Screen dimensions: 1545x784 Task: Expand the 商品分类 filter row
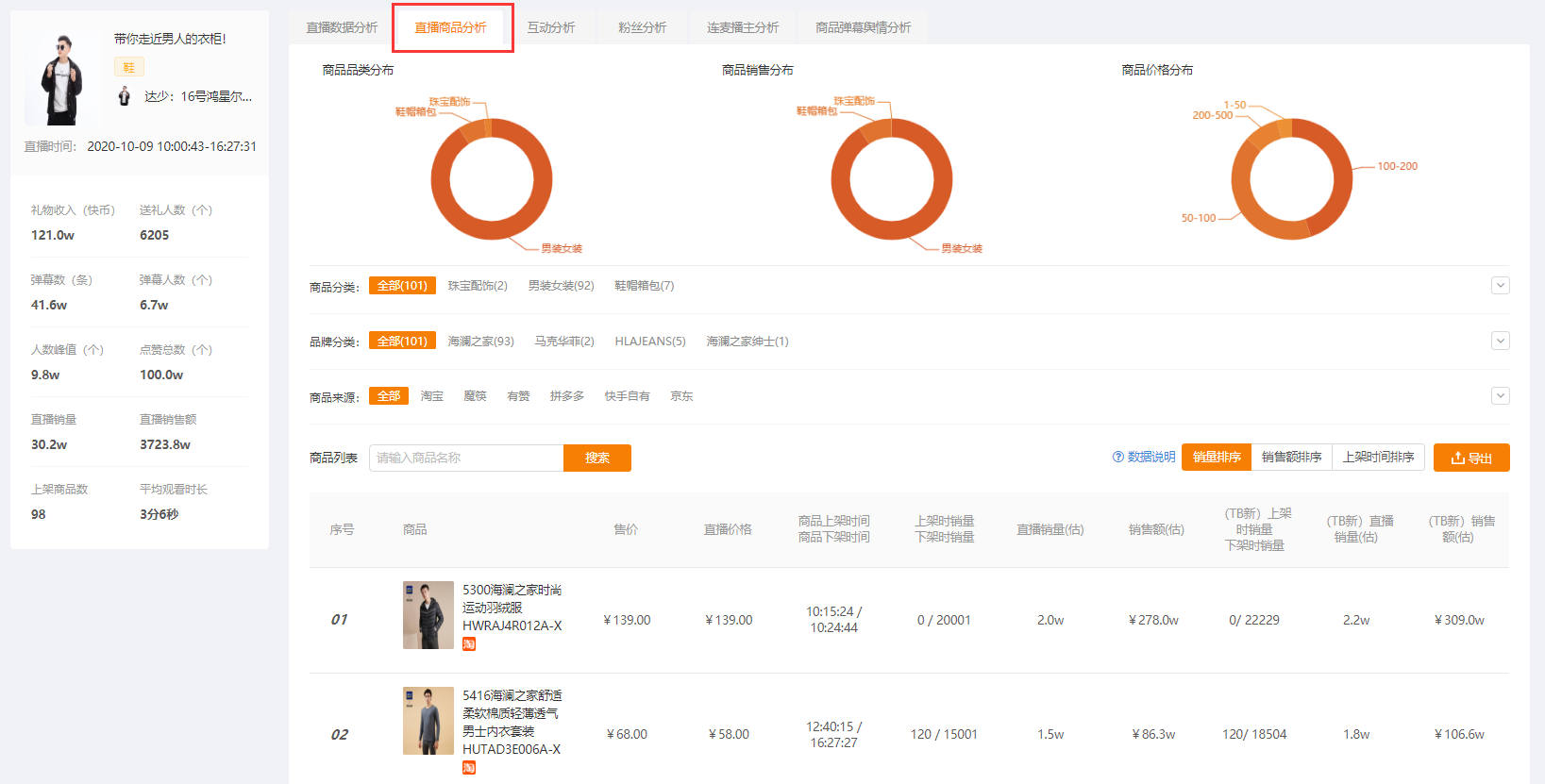pyautogui.click(x=1500, y=286)
